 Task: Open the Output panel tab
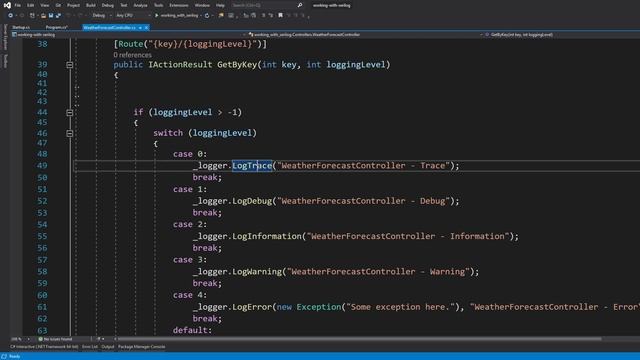[x=108, y=347]
